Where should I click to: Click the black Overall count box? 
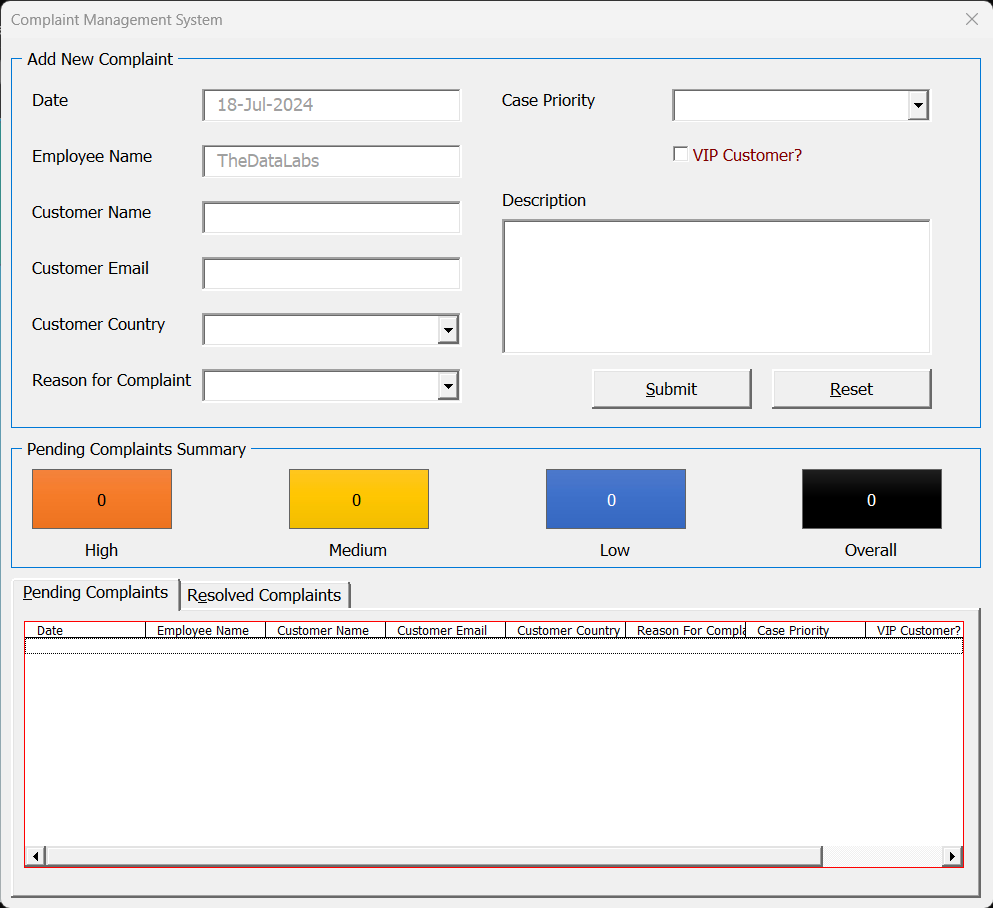pyautogui.click(x=871, y=499)
